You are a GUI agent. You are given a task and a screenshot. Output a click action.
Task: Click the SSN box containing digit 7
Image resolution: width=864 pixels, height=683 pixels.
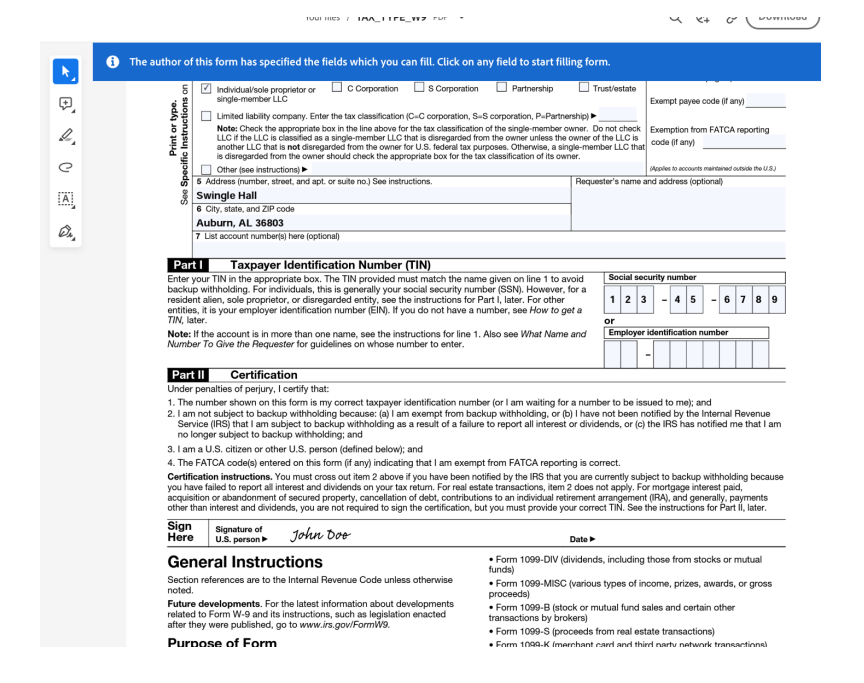(743, 300)
